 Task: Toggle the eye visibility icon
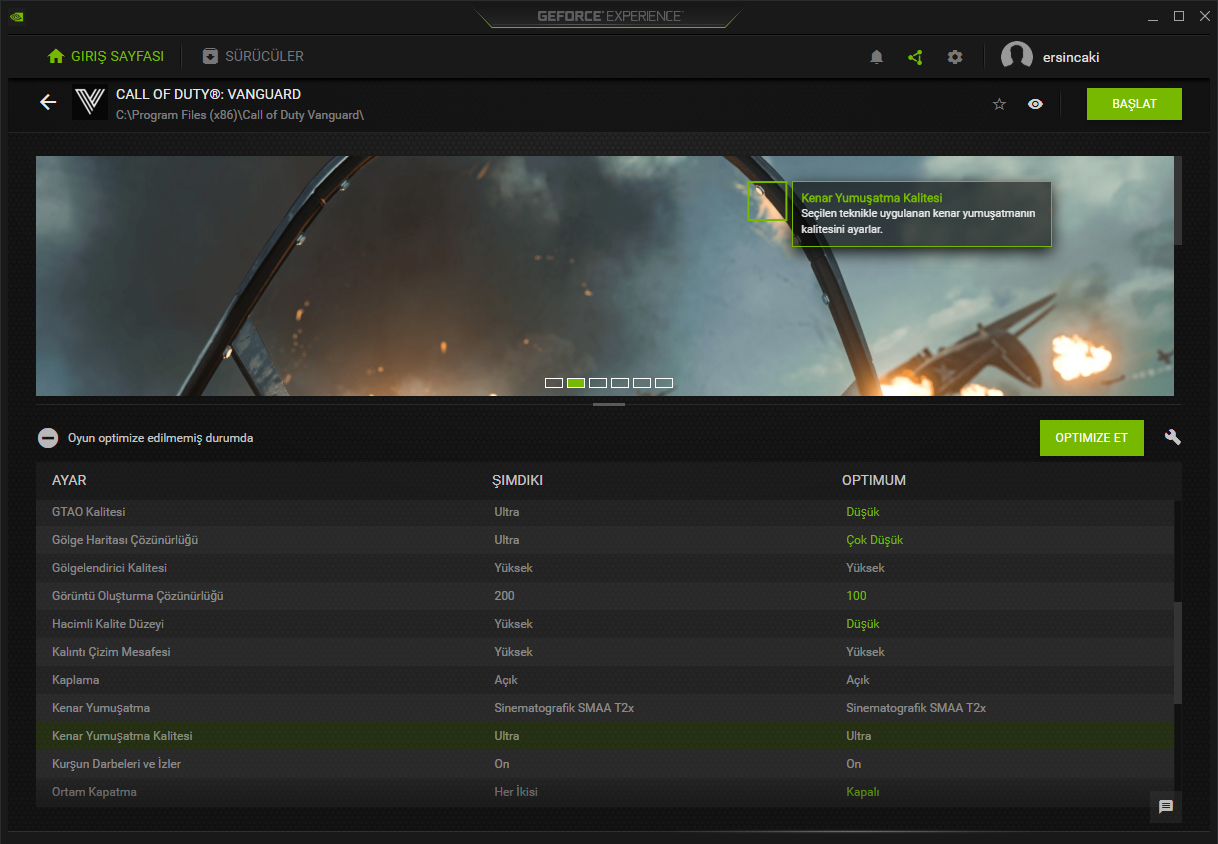[x=1035, y=104]
